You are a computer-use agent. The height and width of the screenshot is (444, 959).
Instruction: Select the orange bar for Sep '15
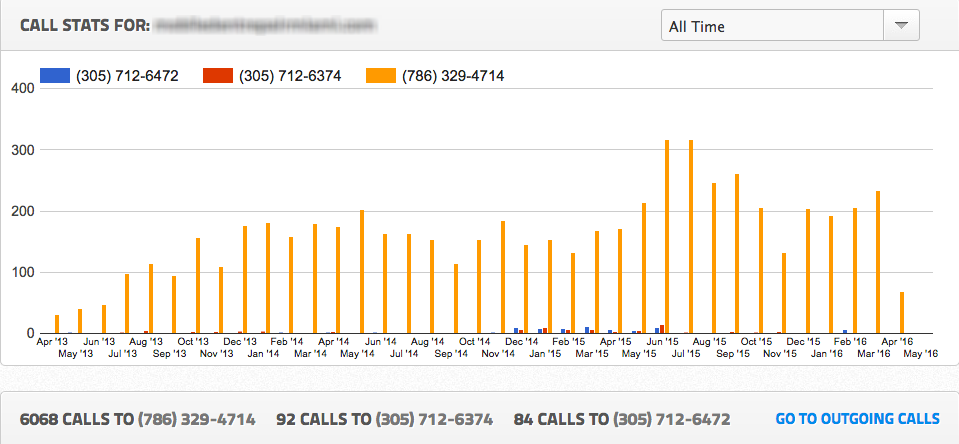(737, 254)
